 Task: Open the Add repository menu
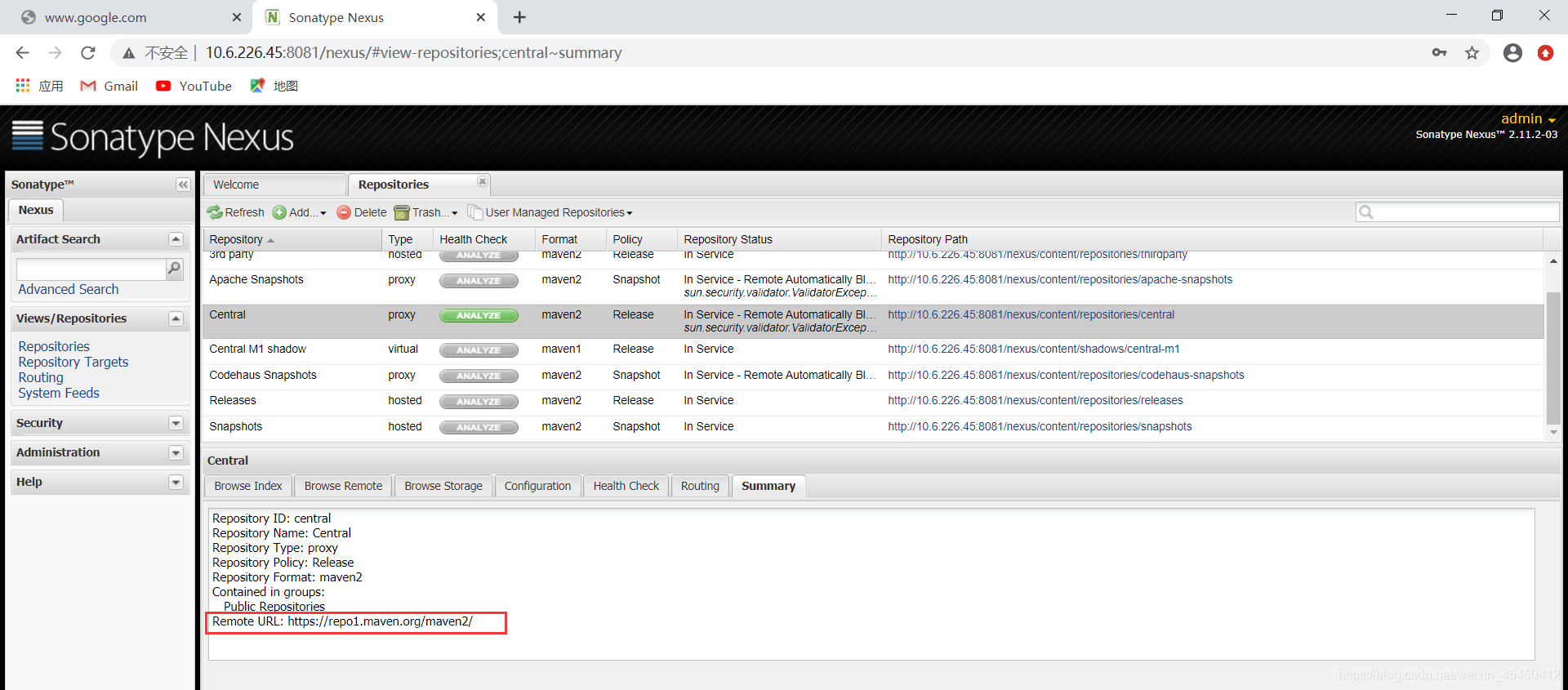[299, 212]
